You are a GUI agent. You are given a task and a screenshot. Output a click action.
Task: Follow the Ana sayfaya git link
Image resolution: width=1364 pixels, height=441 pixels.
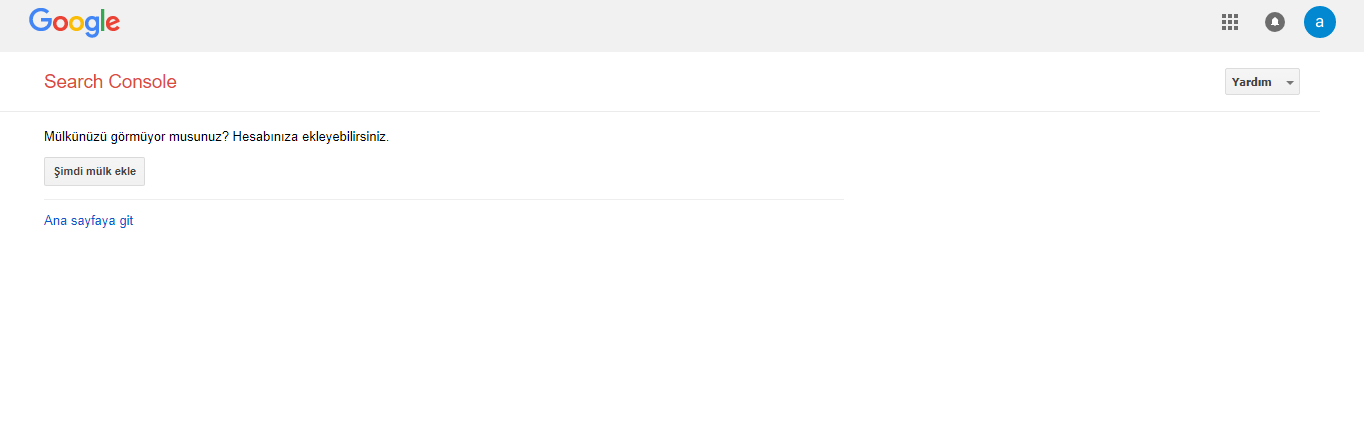[x=89, y=221]
